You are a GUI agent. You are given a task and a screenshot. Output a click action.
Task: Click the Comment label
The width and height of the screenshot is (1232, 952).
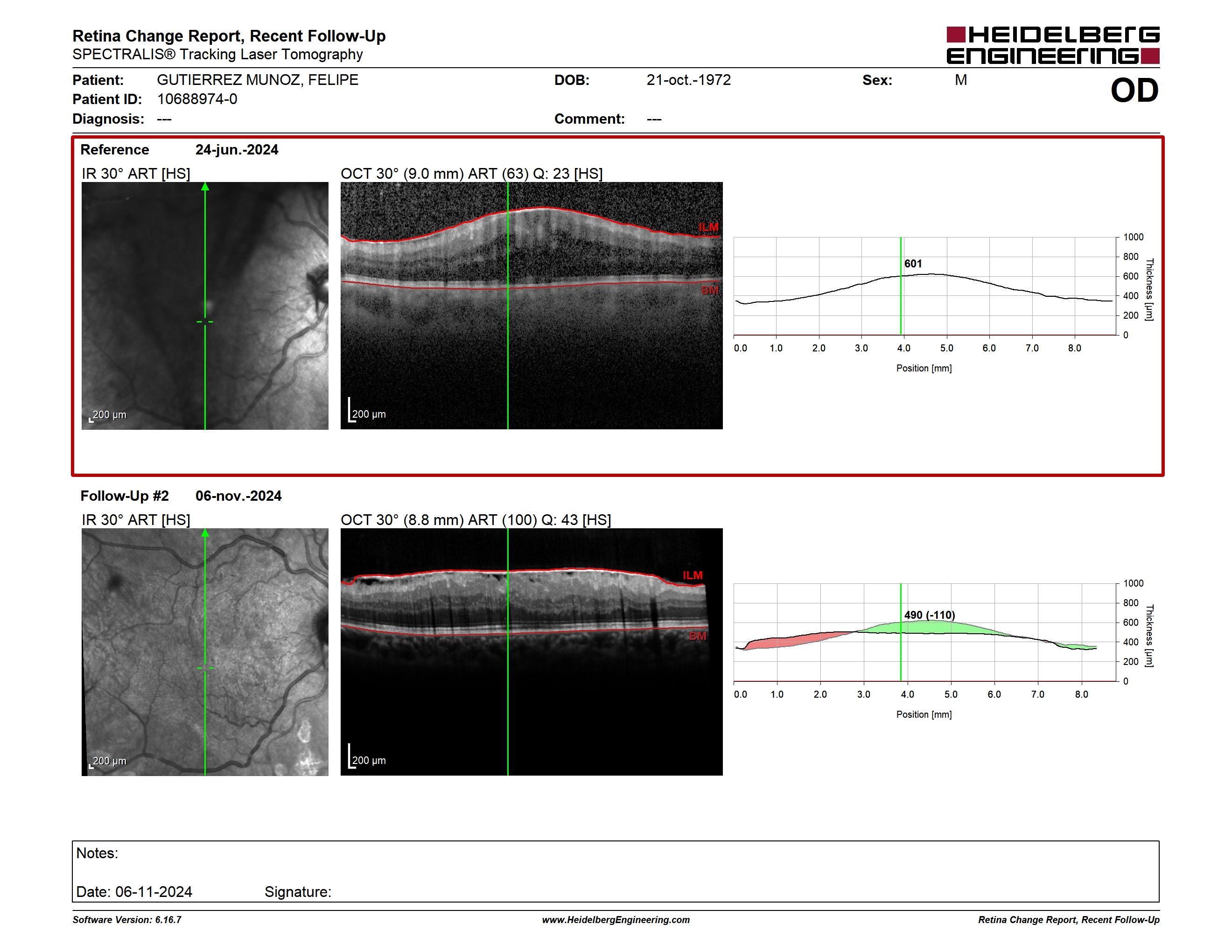coord(589,119)
